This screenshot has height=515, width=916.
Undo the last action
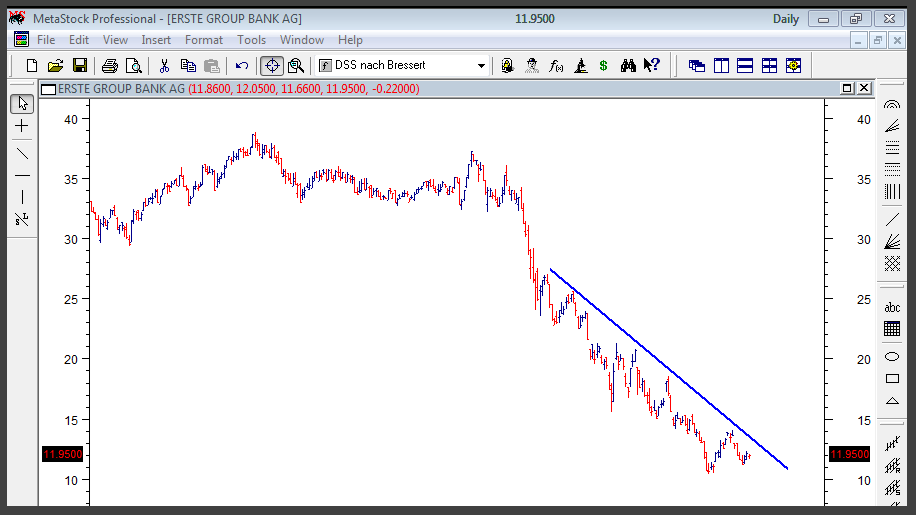point(242,65)
